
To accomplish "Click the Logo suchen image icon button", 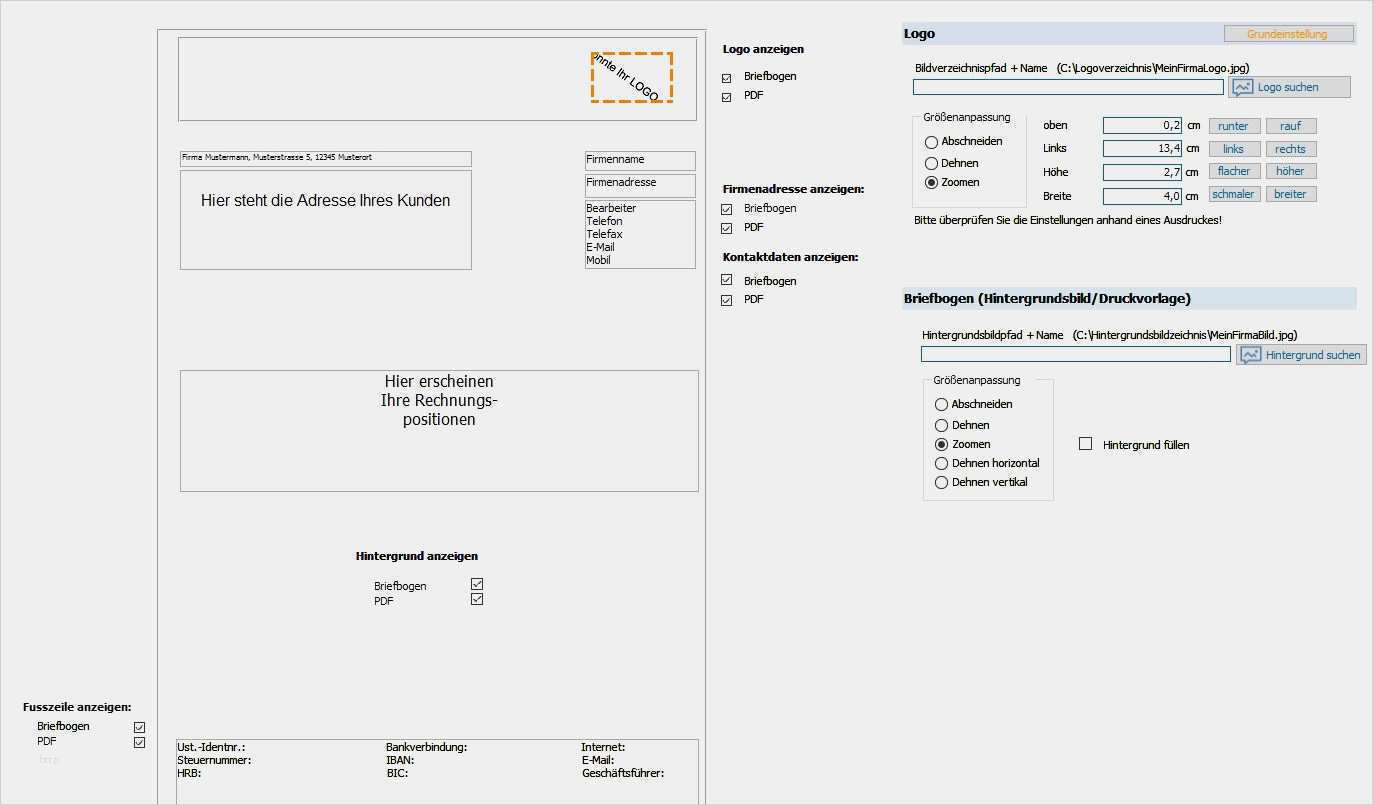I will tap(1288, 87).
